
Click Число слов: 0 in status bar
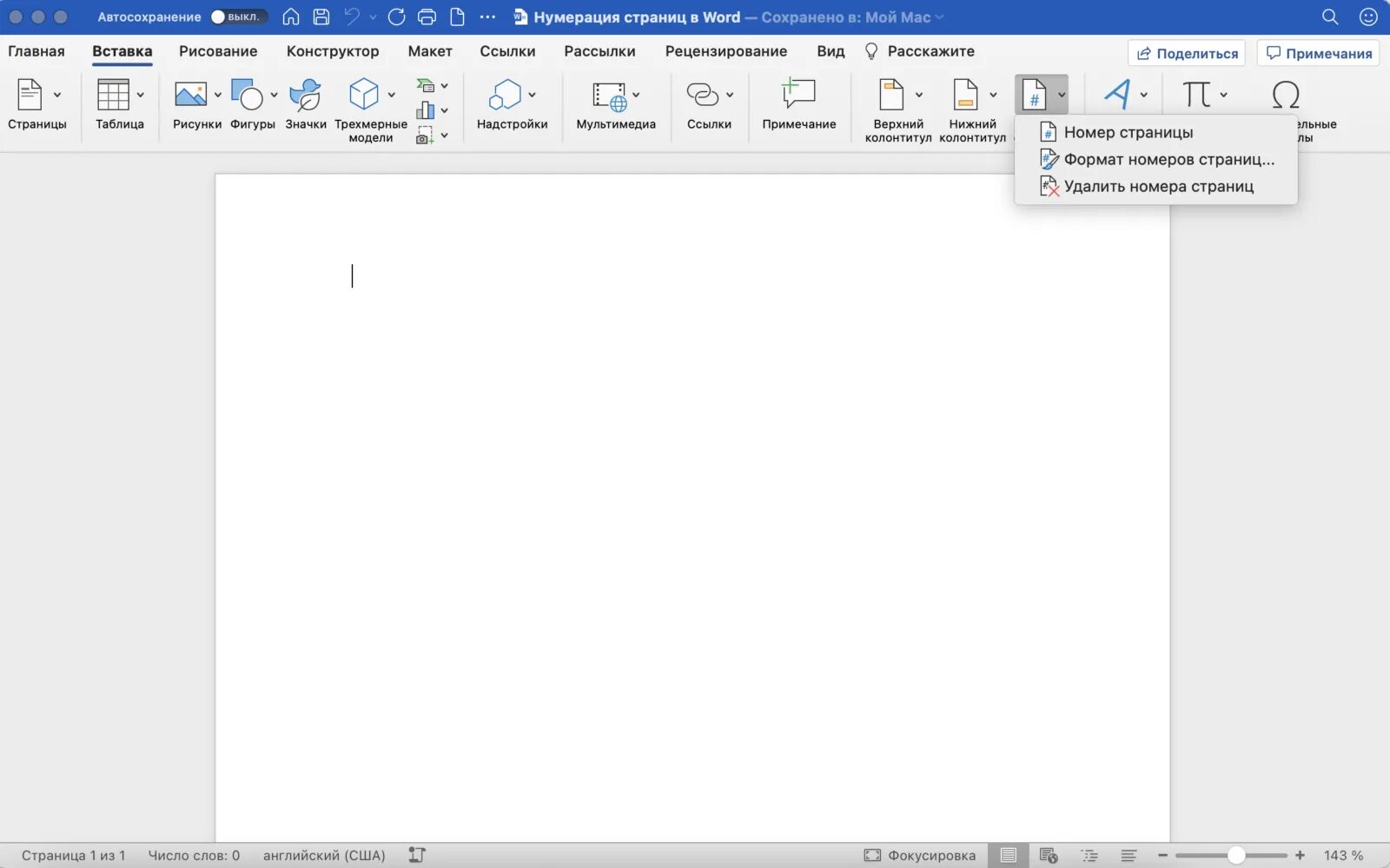tap(194, 855)
